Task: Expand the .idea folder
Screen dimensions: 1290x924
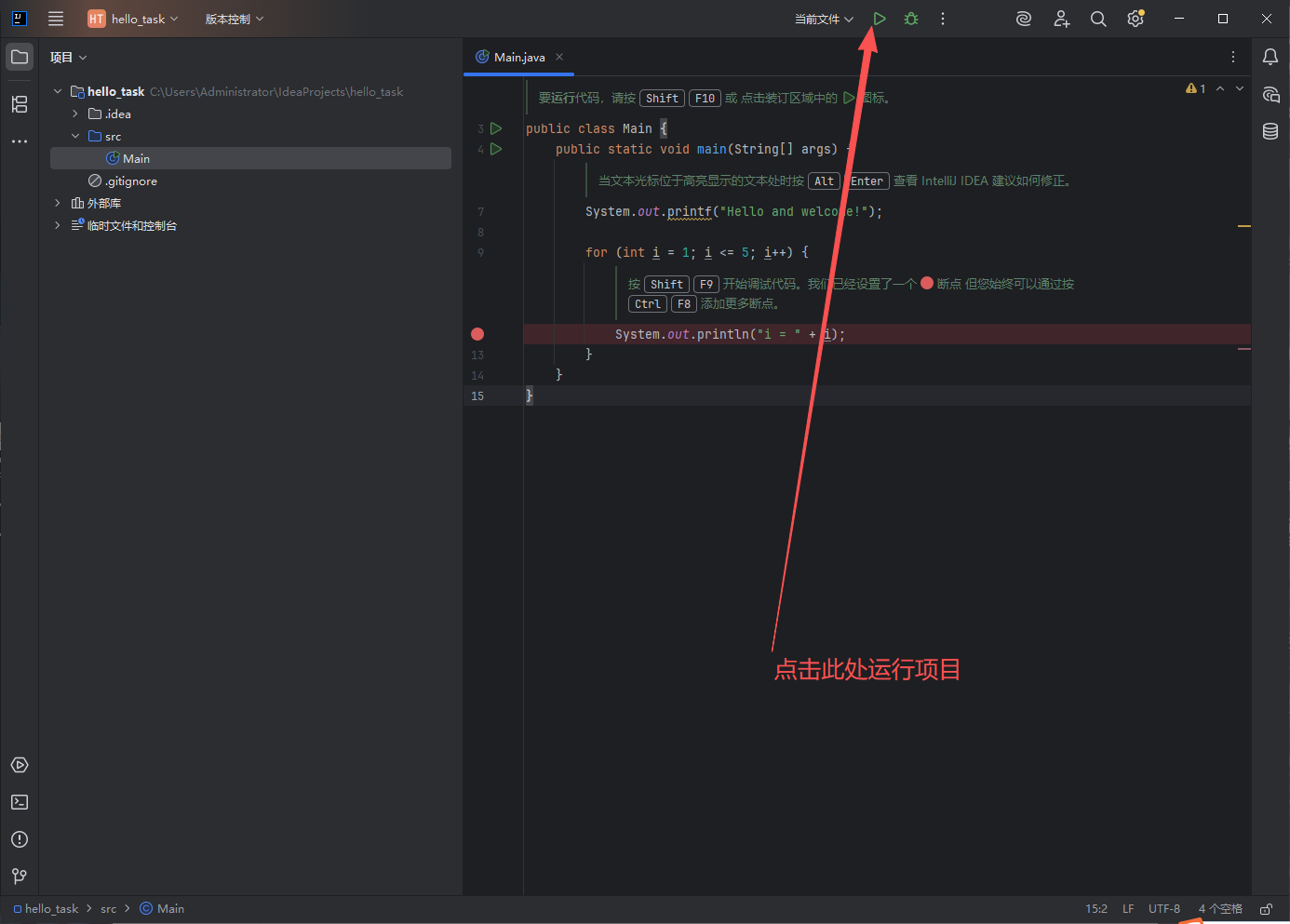Action: coord(75,114)
